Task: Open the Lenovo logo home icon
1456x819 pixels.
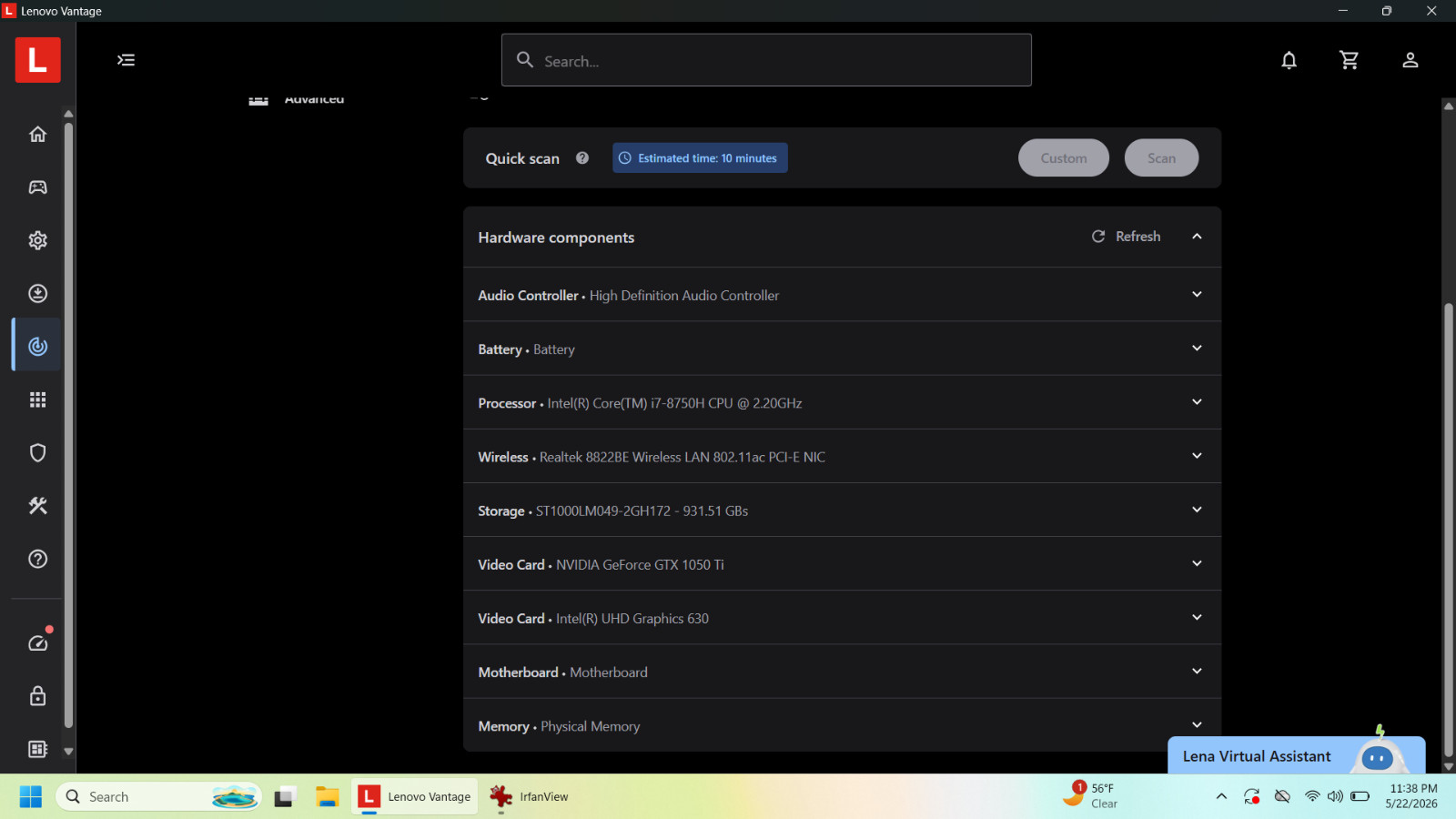Action: point(37,60)
